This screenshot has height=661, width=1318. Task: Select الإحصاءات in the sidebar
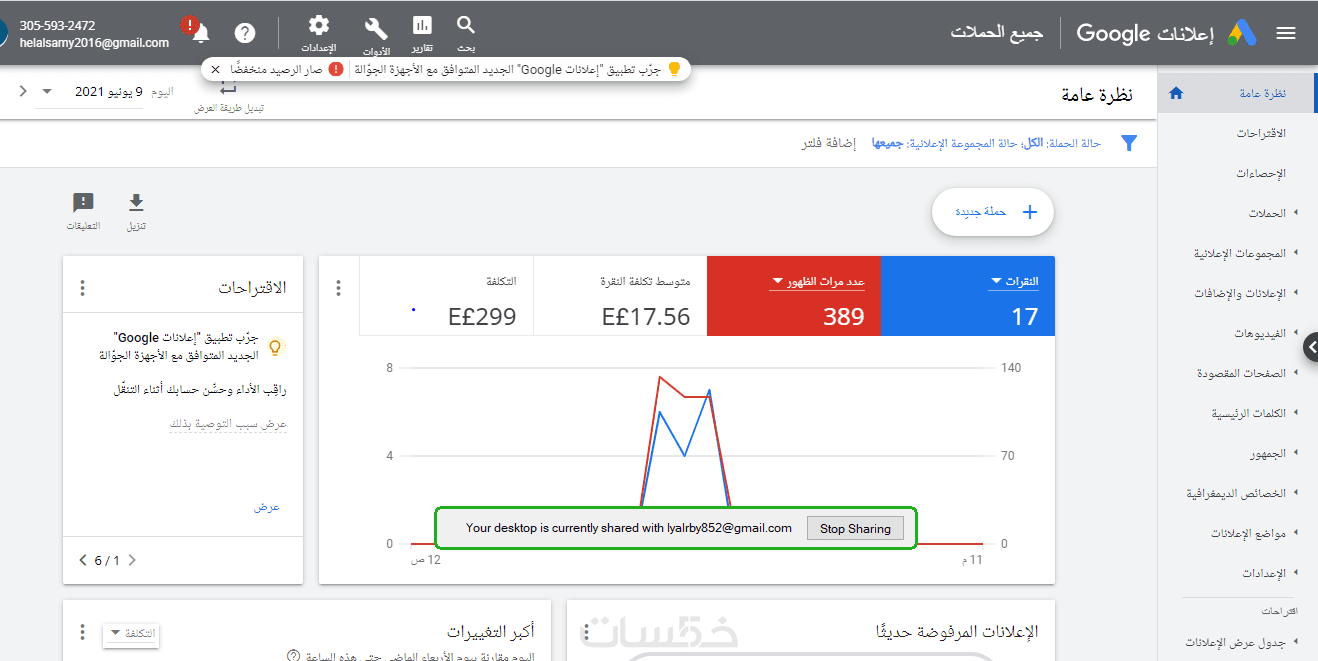coord(1260,173)
